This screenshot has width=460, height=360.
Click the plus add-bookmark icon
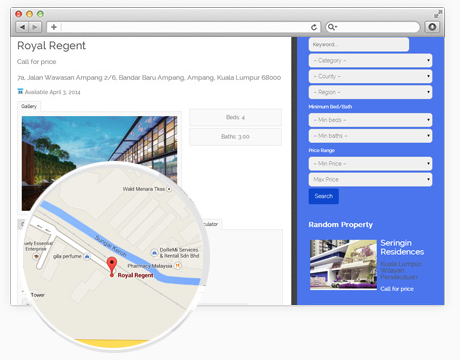pos(54,27)
